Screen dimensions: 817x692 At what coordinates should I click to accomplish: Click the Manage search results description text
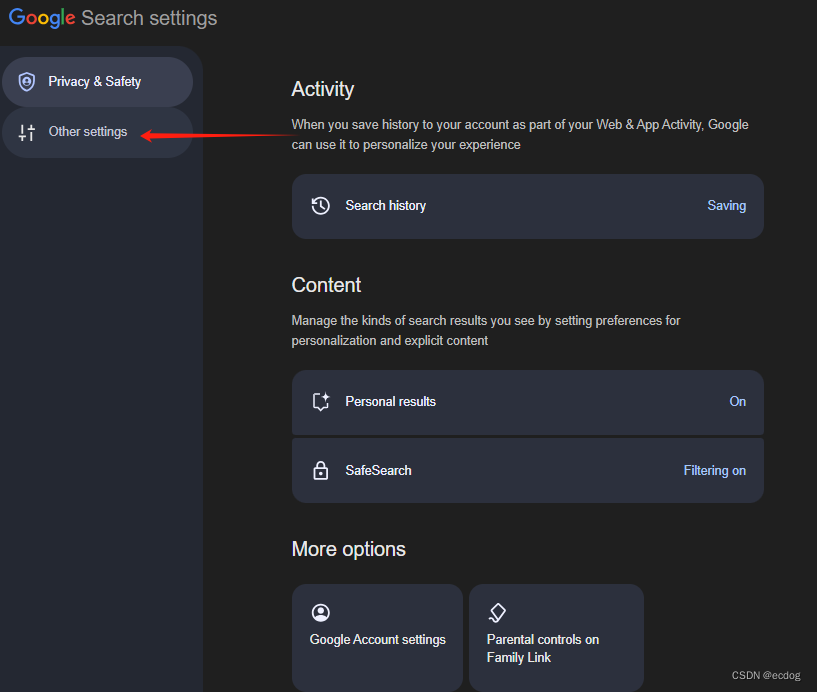(486, 330)
